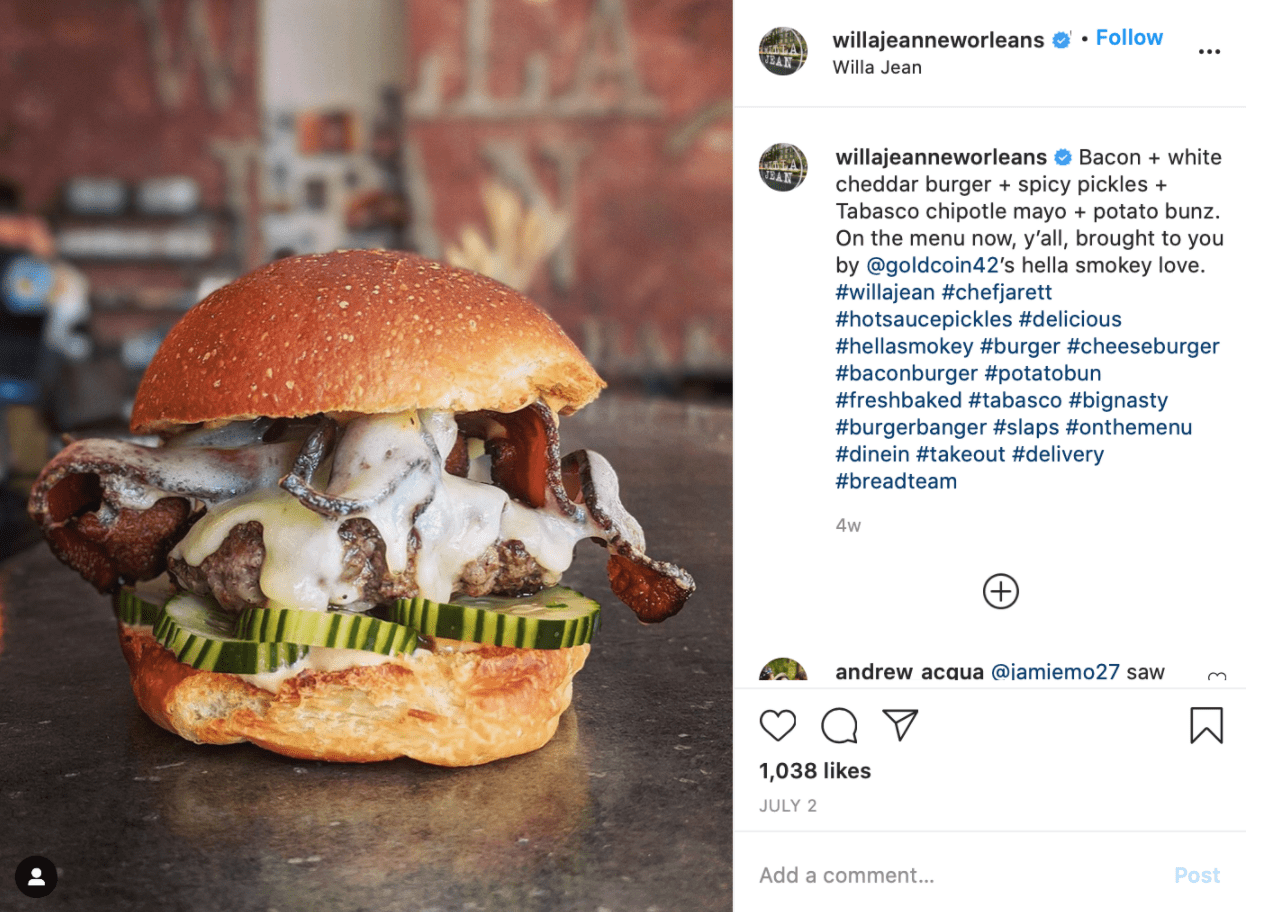Open the #burgerbanger hashtag
The height and width of the screenshot is (912, 1264).
click(911, 427)
